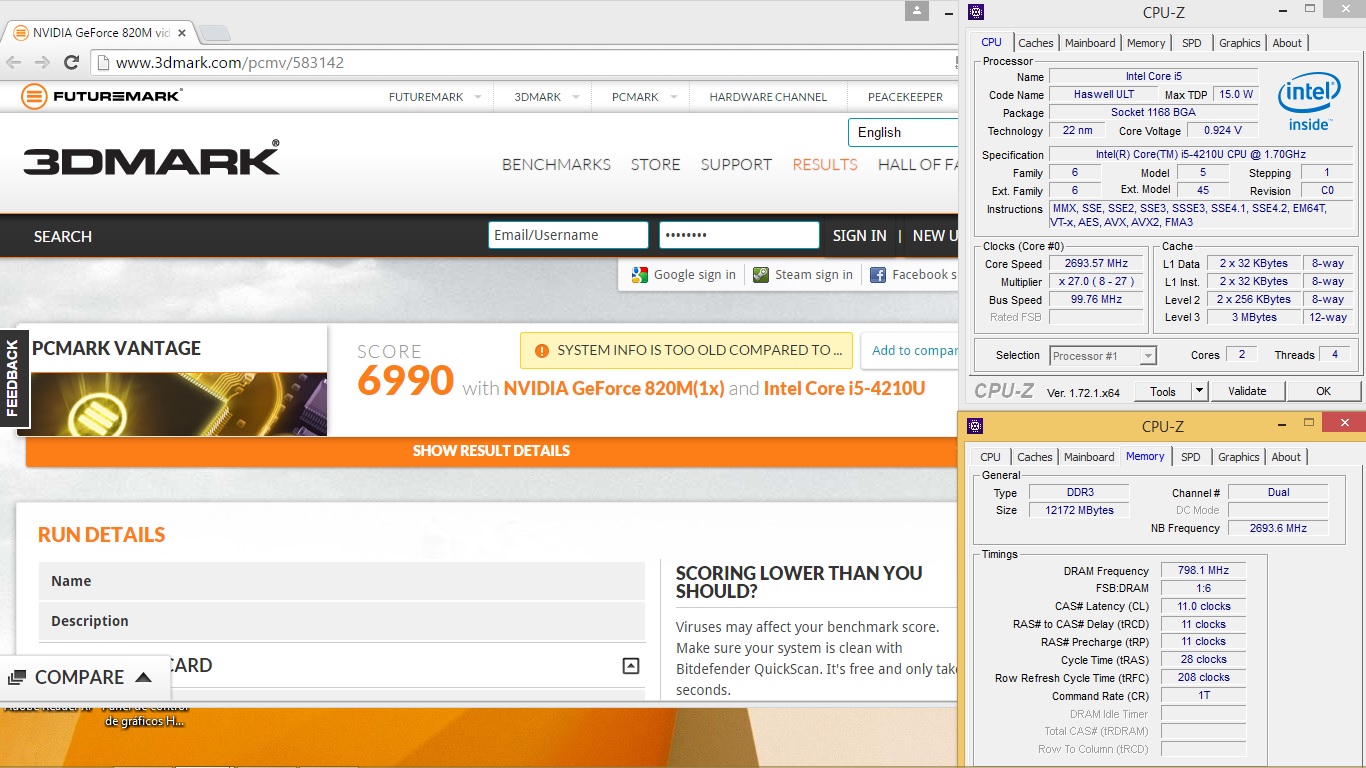Open the 3DMARK nav dropdown arrow
The width and height of the screenshot is (1366, 768).
click(x=574, y=97)
